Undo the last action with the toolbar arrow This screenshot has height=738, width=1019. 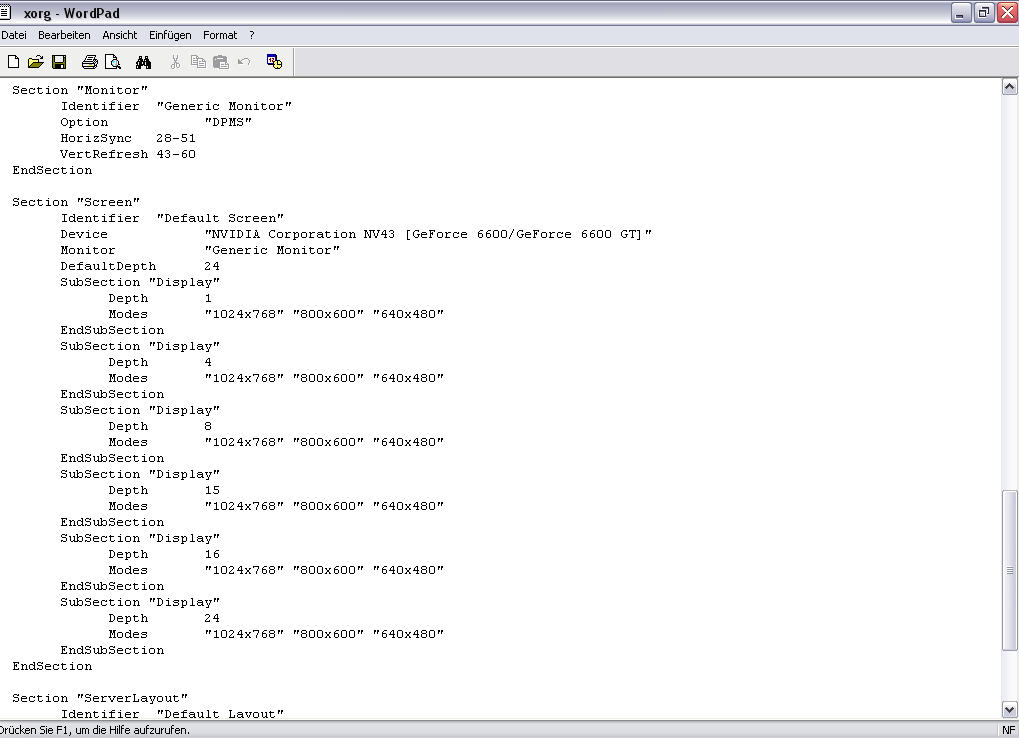244,62
